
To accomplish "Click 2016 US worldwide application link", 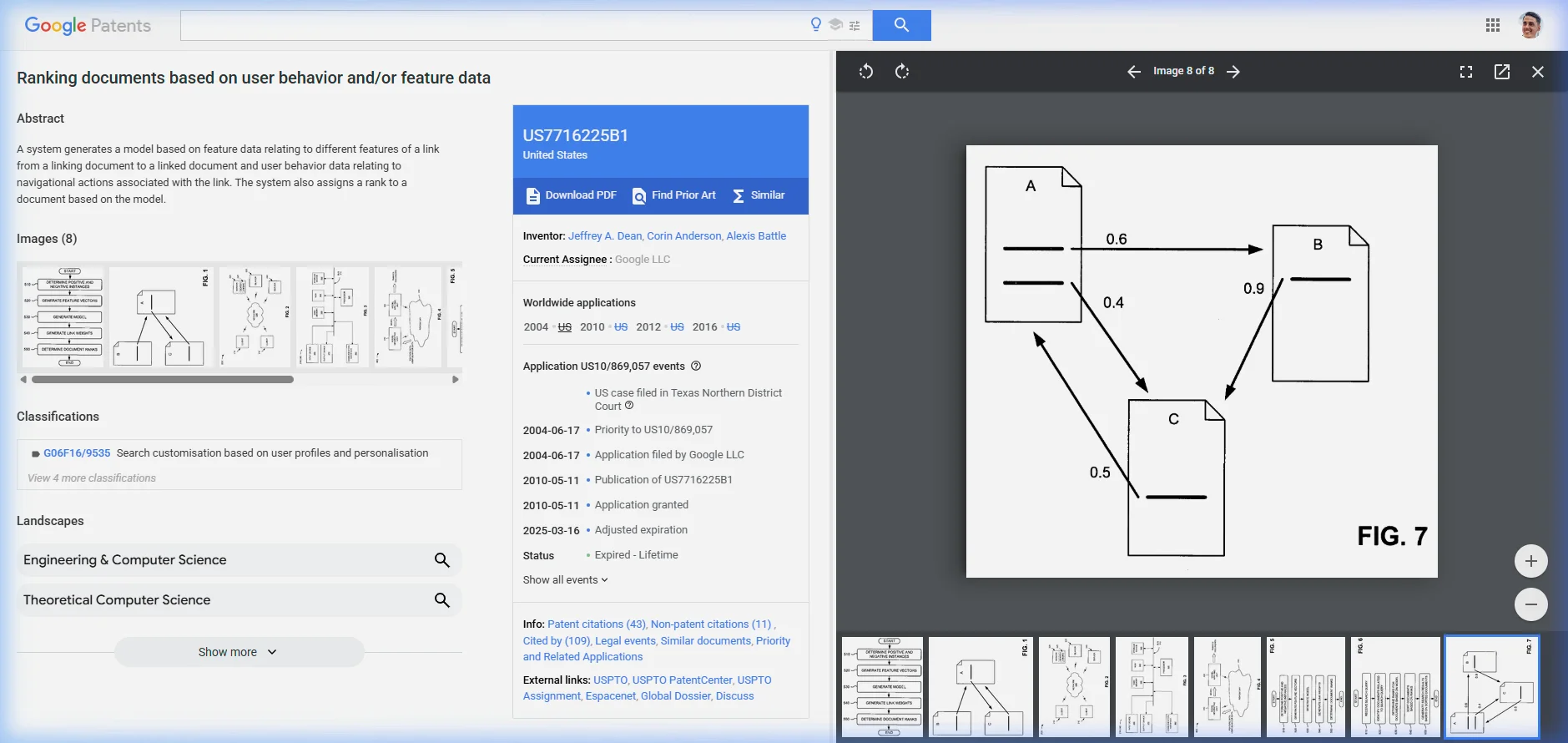I will (x=734, y=327).
